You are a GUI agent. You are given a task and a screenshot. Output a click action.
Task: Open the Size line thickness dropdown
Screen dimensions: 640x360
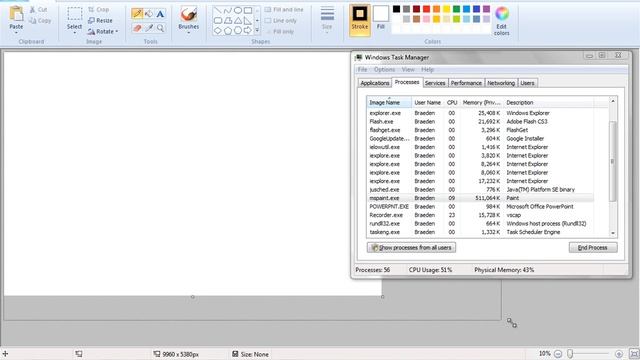point(327,20)
